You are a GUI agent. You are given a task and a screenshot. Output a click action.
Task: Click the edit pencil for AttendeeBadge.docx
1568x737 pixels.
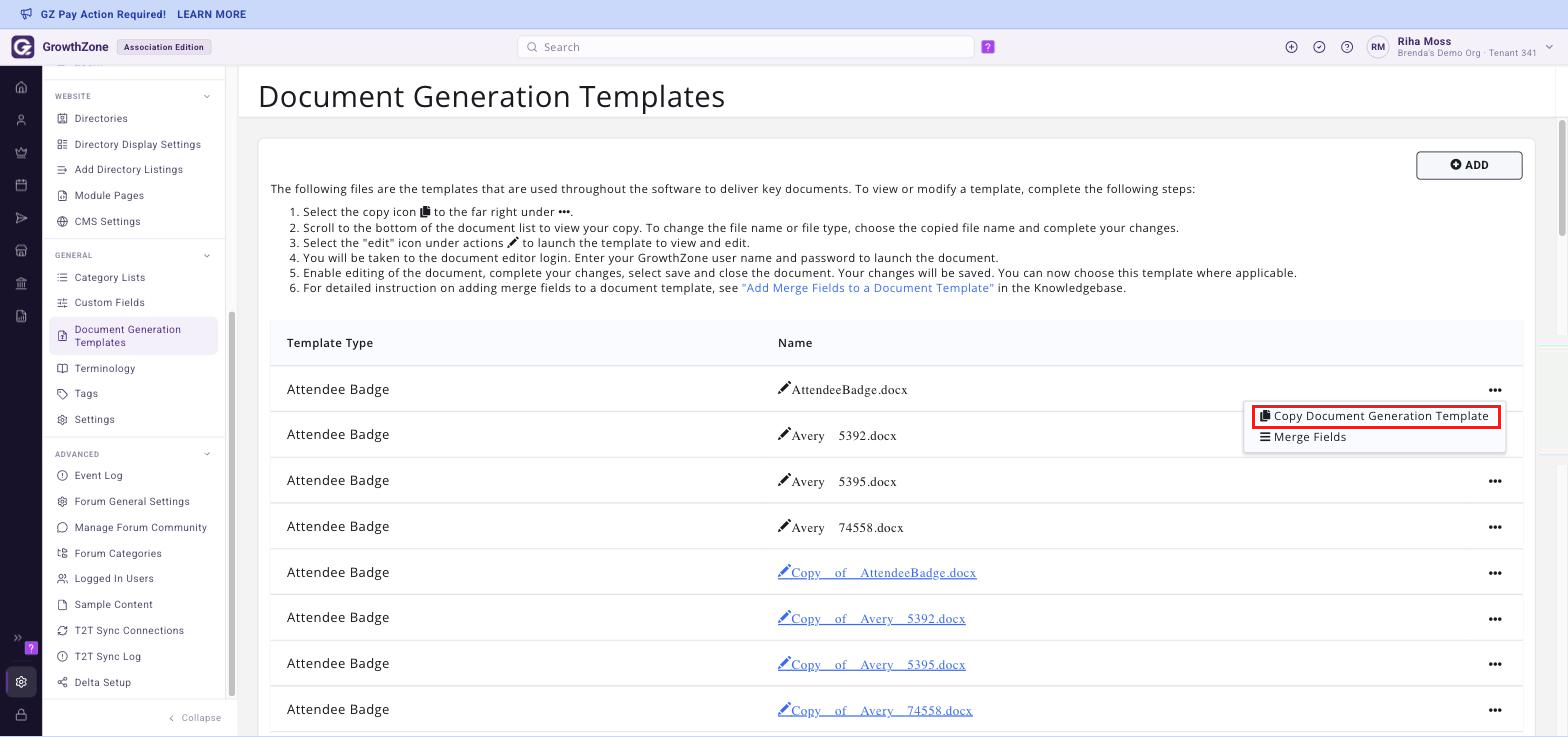(x=784, y=388)
